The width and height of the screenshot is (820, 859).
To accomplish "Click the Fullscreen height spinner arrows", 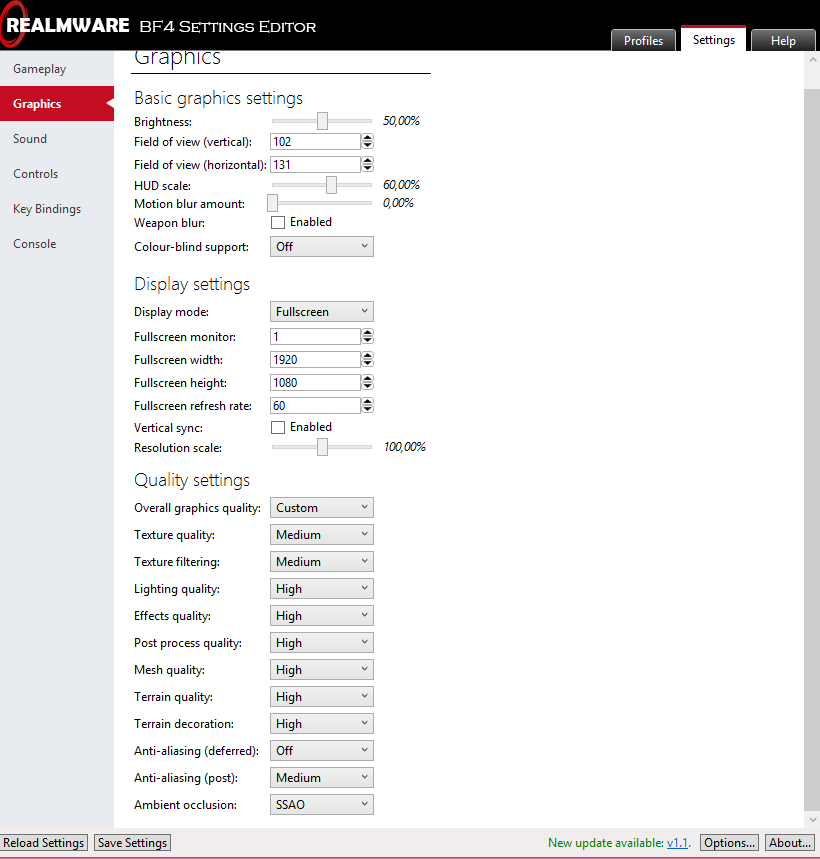I will (x=368, y=382).
